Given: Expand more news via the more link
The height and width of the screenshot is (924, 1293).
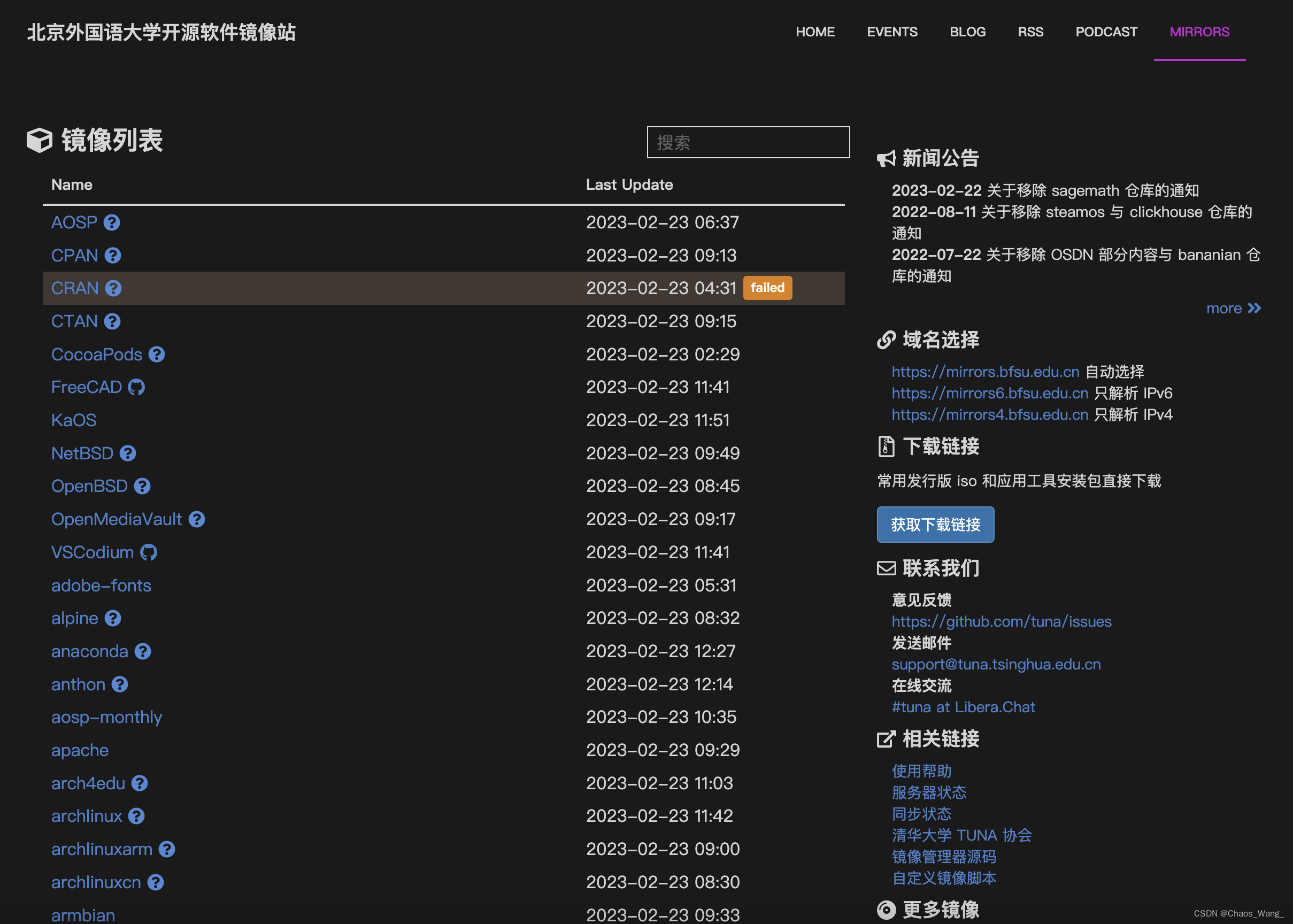Looking at the screenshot, I should pos(1232,309).
